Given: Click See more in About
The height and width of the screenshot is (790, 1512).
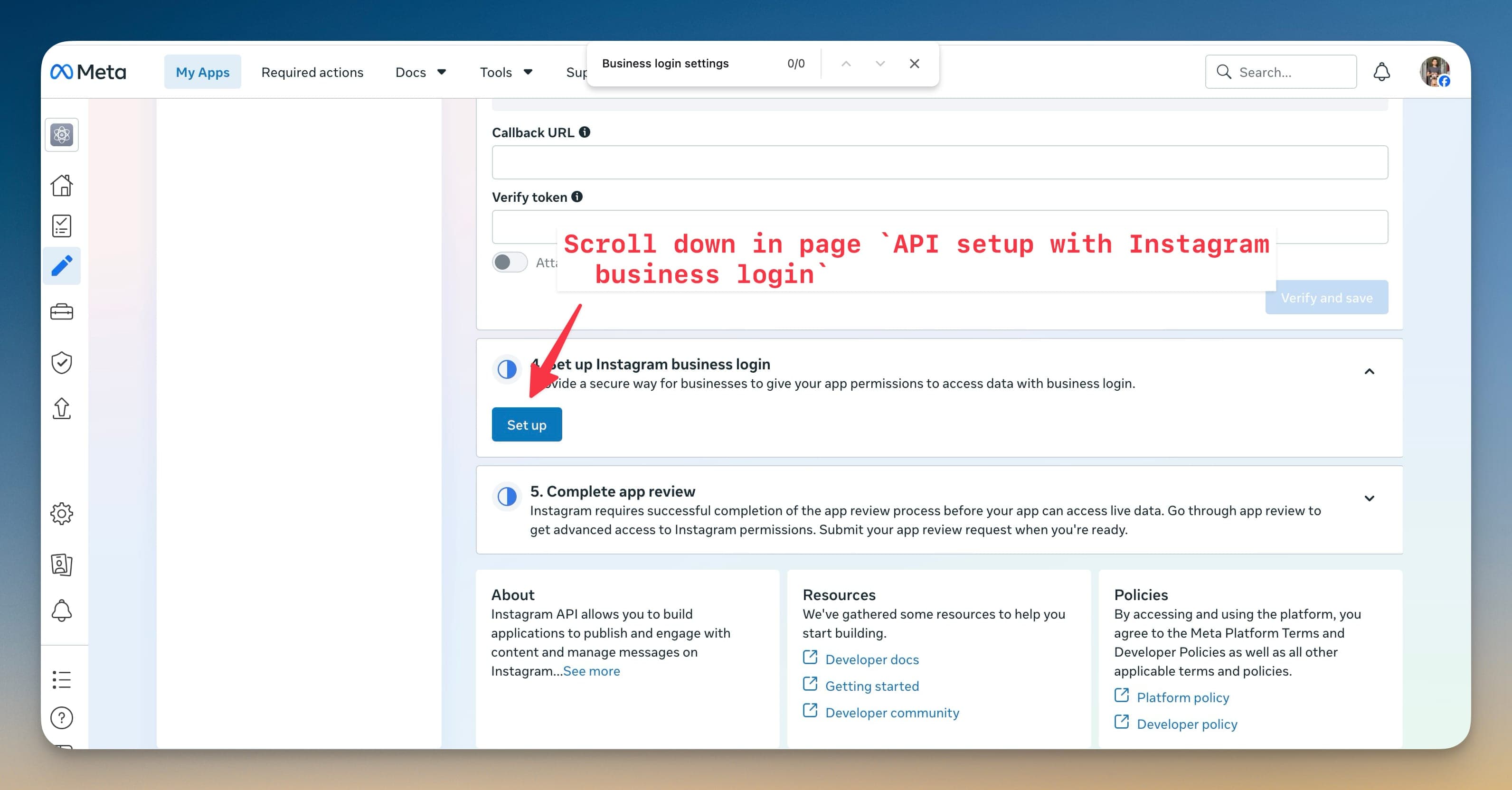Looking at the screenshot, I should (592, 671).
